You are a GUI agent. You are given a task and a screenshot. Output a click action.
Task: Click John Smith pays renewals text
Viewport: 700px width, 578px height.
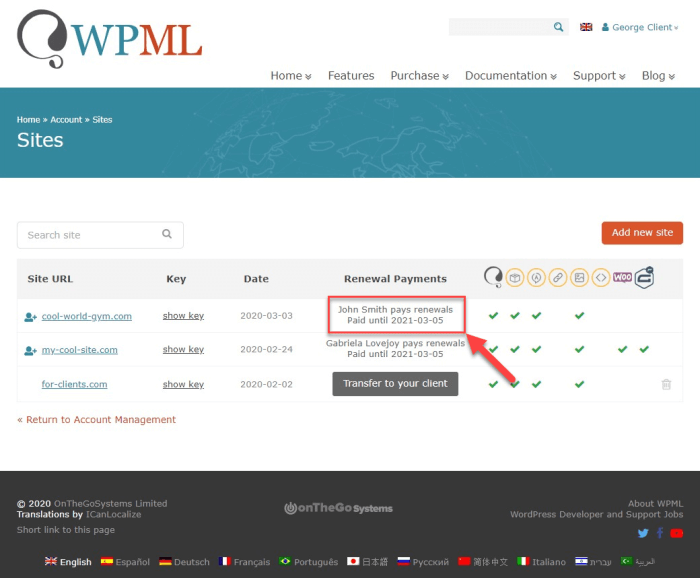coord(395,309)
